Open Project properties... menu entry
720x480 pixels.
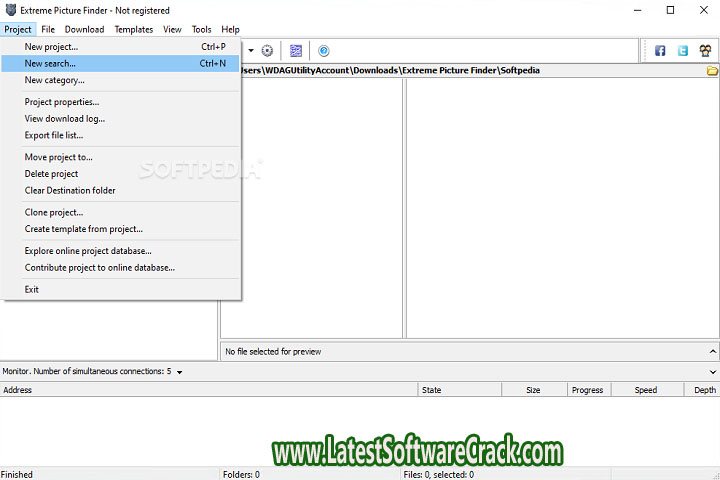pyautogui.click(x=121, y=102)
